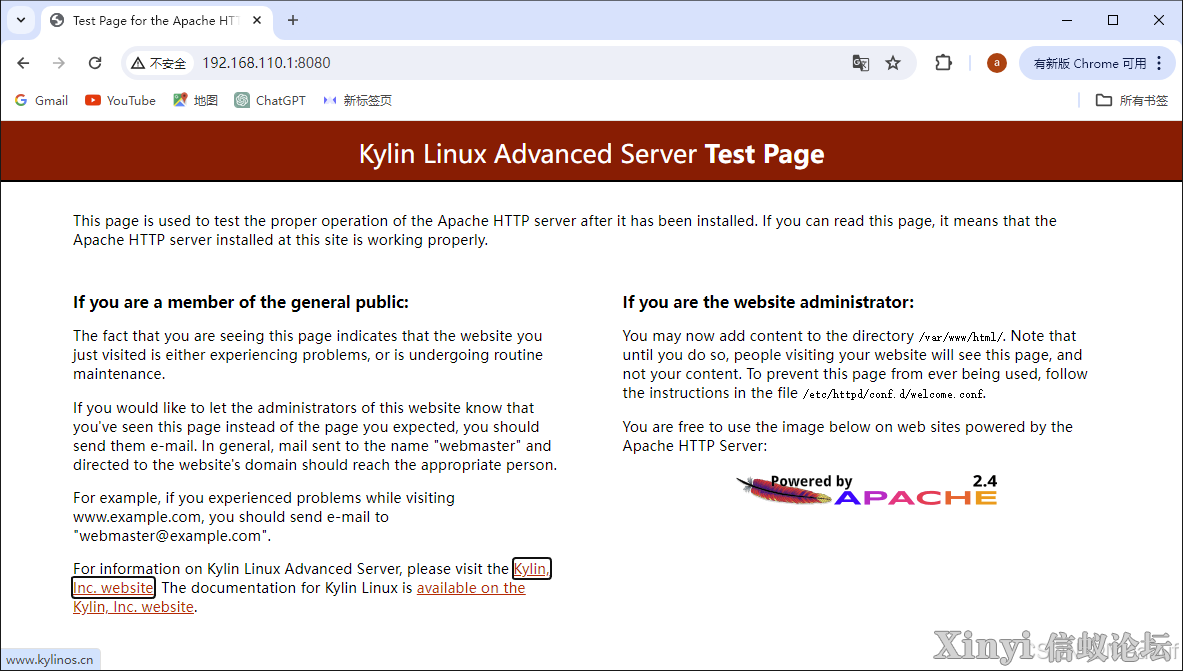This screenshot has height=671, width=1183.
Task: Click the Powered by Apache 2.4 image
Action: 867,489
